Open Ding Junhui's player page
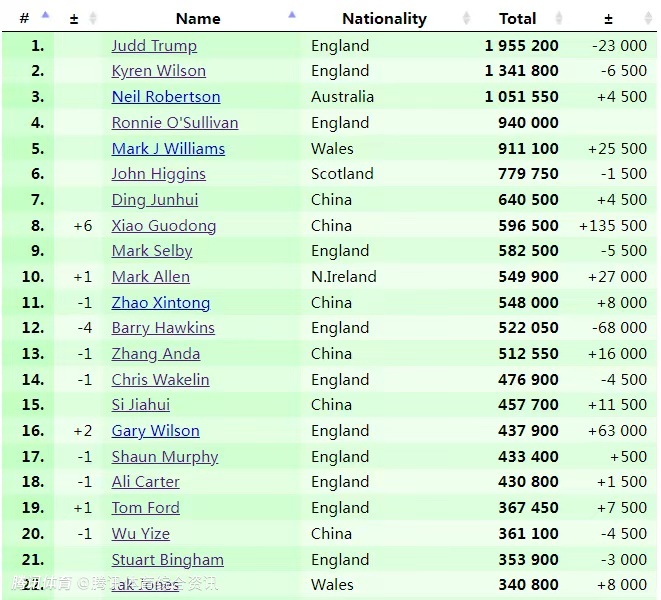 [154, 199]
